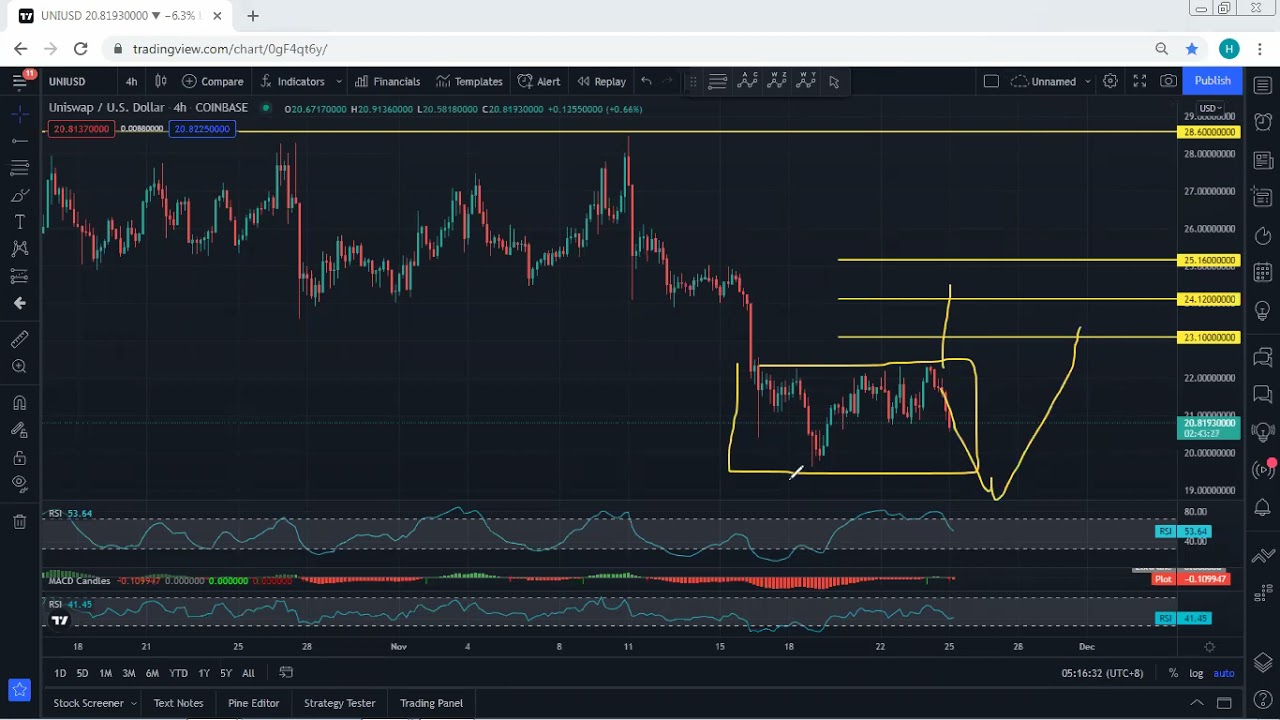Select the trend line drawing tool
Screen dimensions: 1280x720
click(19, 141)
